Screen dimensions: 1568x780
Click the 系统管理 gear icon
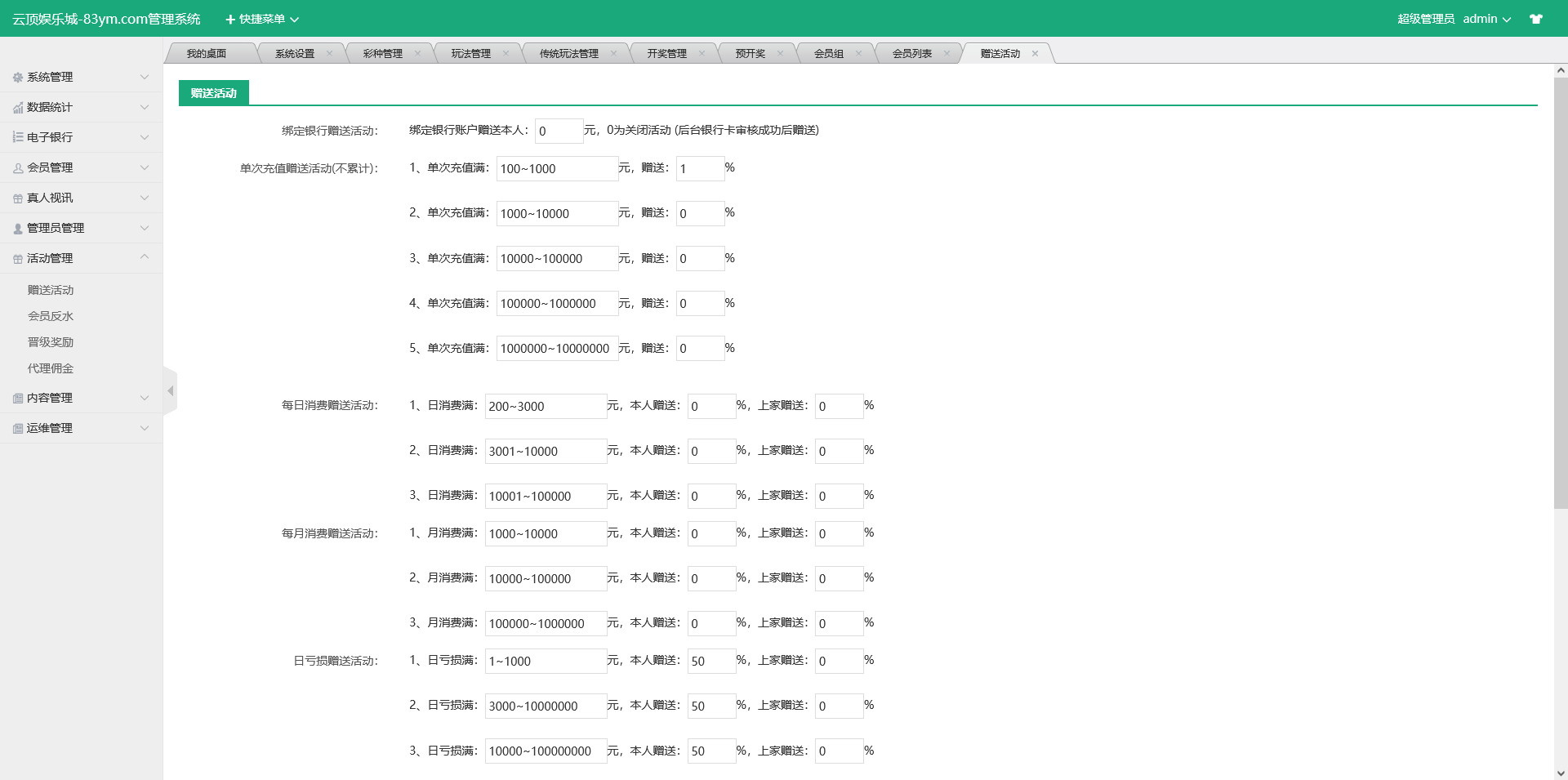[x=18, y=78]
